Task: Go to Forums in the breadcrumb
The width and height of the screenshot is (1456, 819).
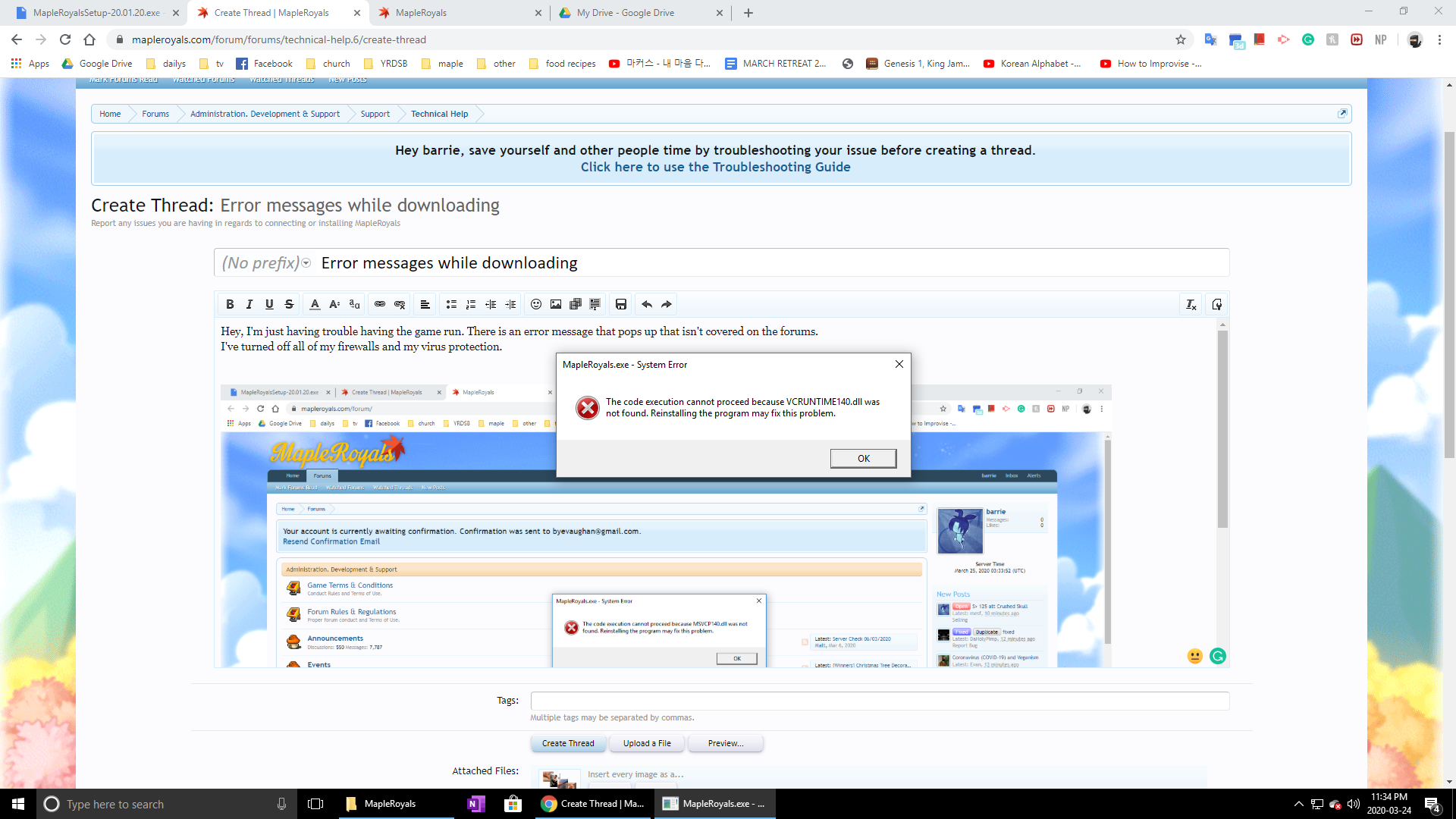Action: pyautogui.click(x=155, y=114)
